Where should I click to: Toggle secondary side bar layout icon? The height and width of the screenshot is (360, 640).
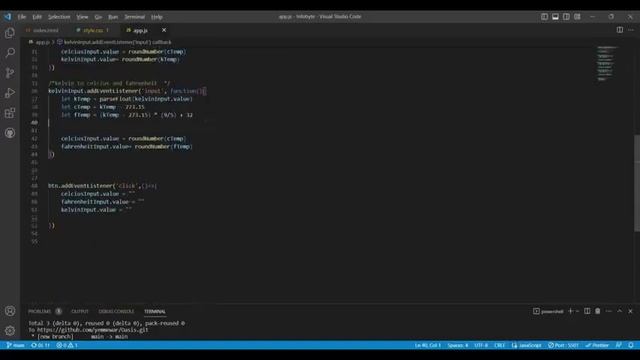point(567,17)
